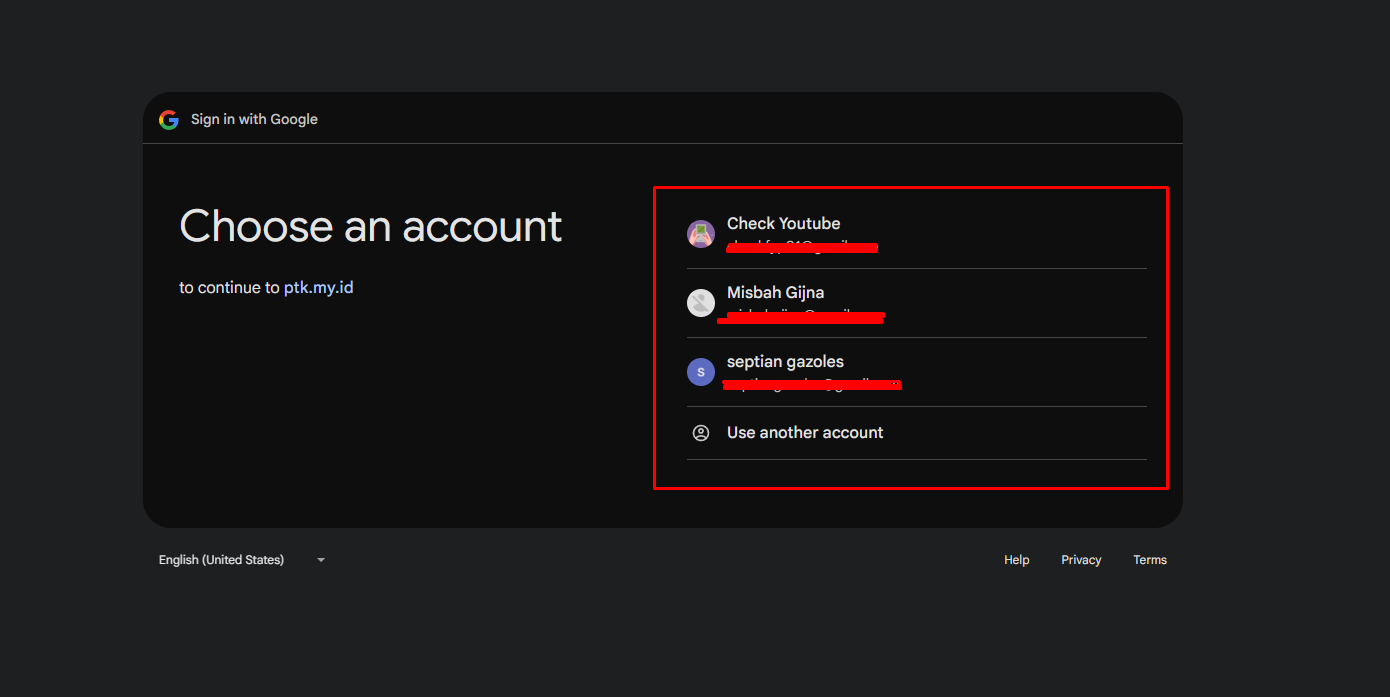Choose the Misbah Gijna account name

775,293
